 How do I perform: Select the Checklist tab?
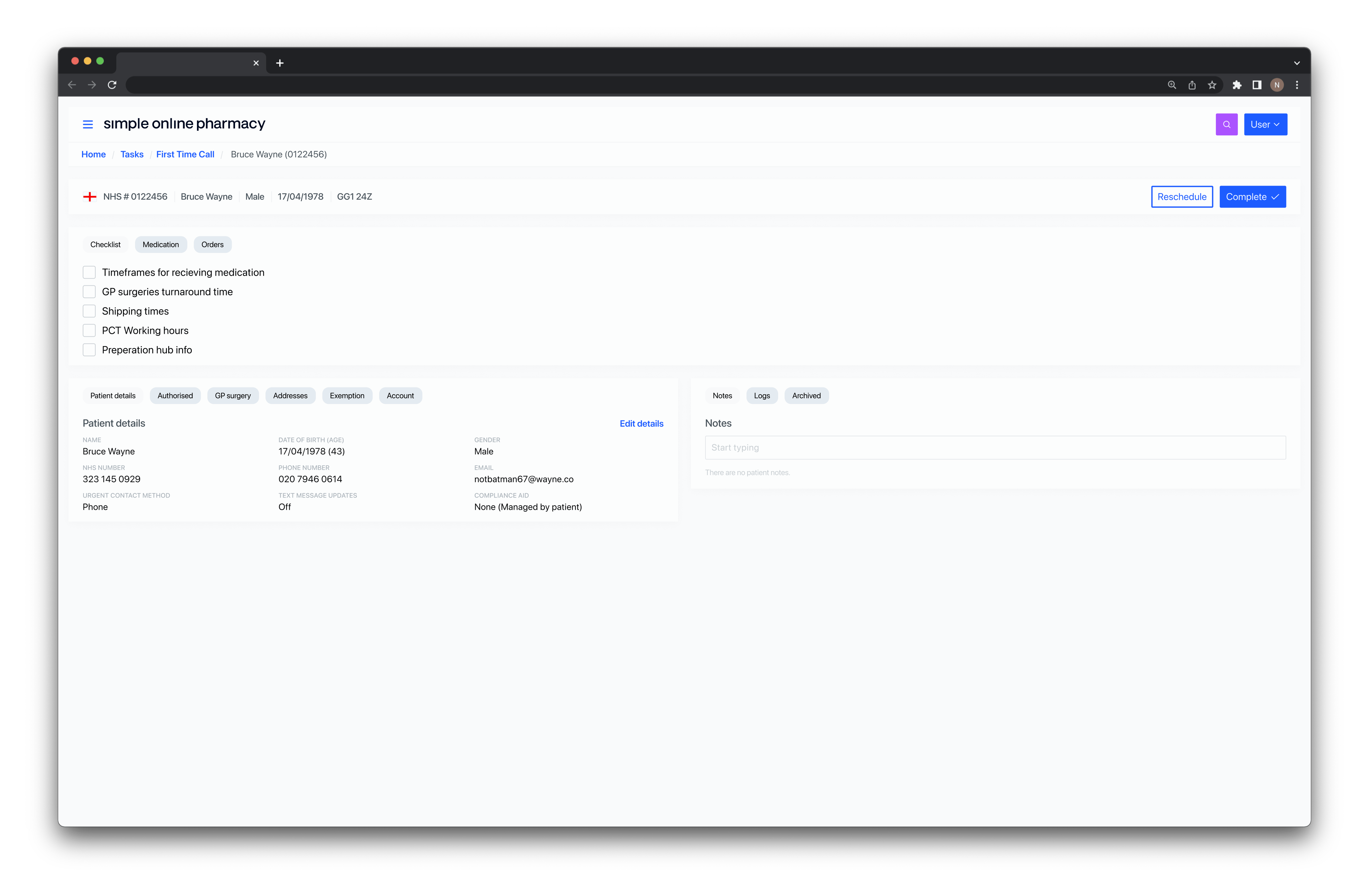click(x=105, y=244)
